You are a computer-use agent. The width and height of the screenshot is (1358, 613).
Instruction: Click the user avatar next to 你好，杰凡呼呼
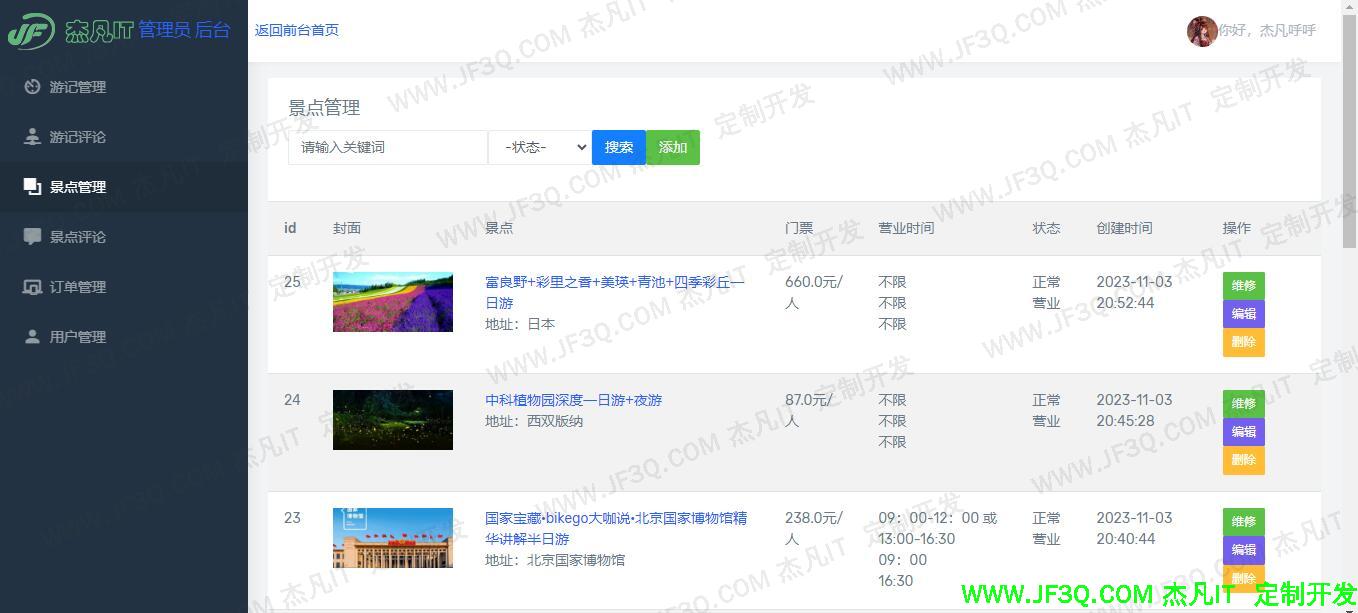[1202, 30]
